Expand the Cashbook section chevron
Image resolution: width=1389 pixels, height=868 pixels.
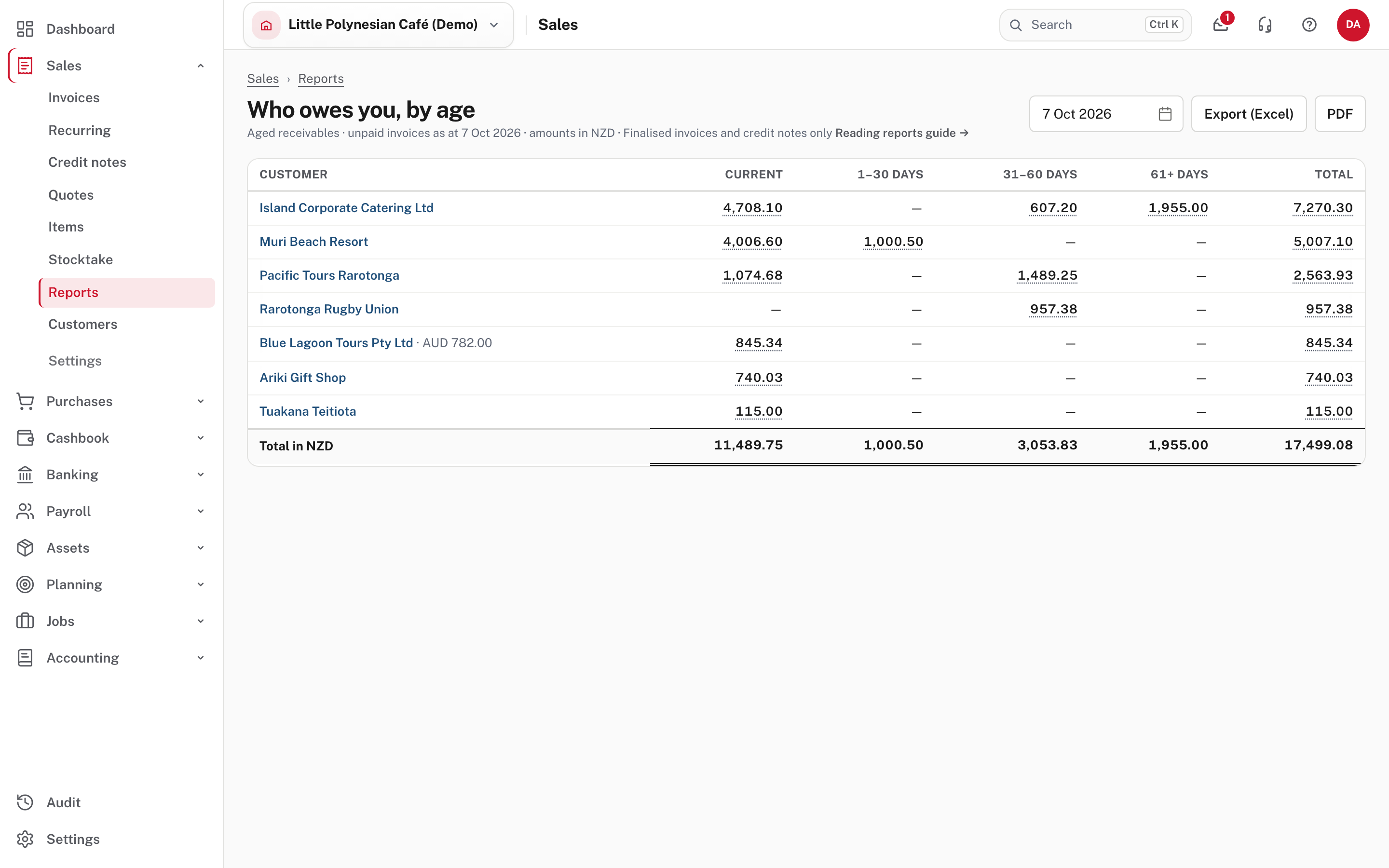(x=200, y=438)
